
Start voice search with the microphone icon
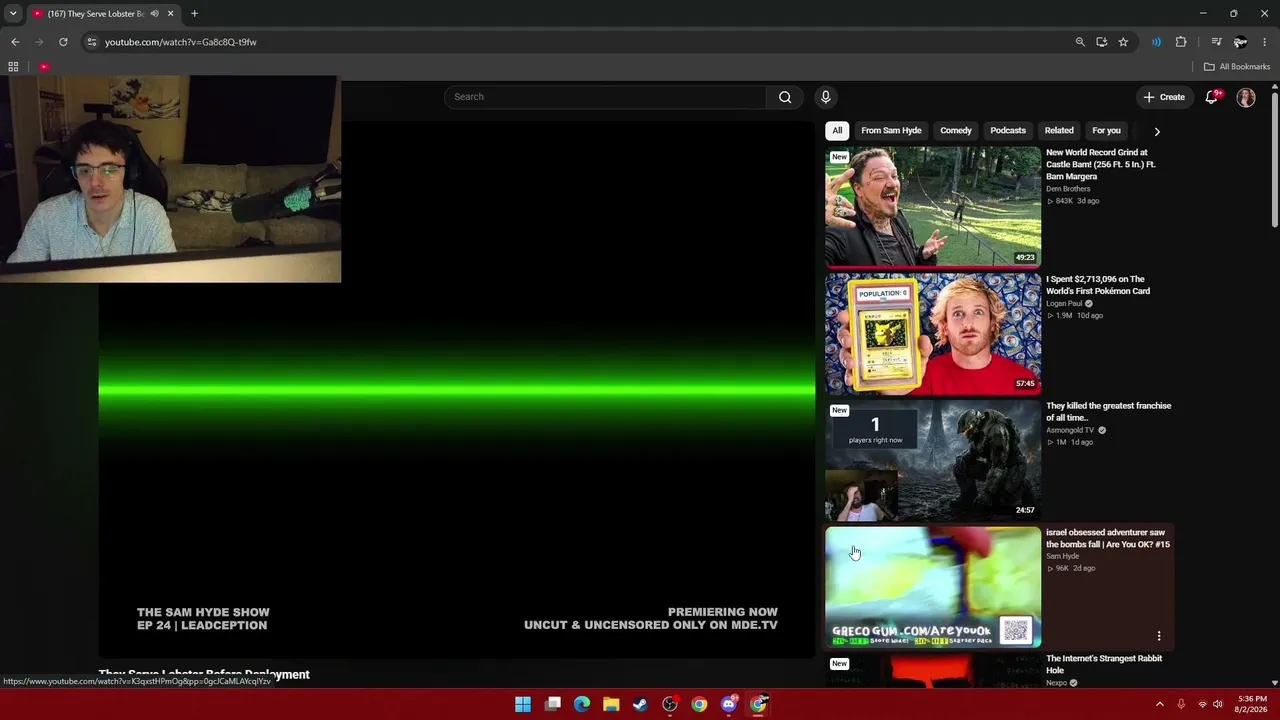[x=825, y=97]
